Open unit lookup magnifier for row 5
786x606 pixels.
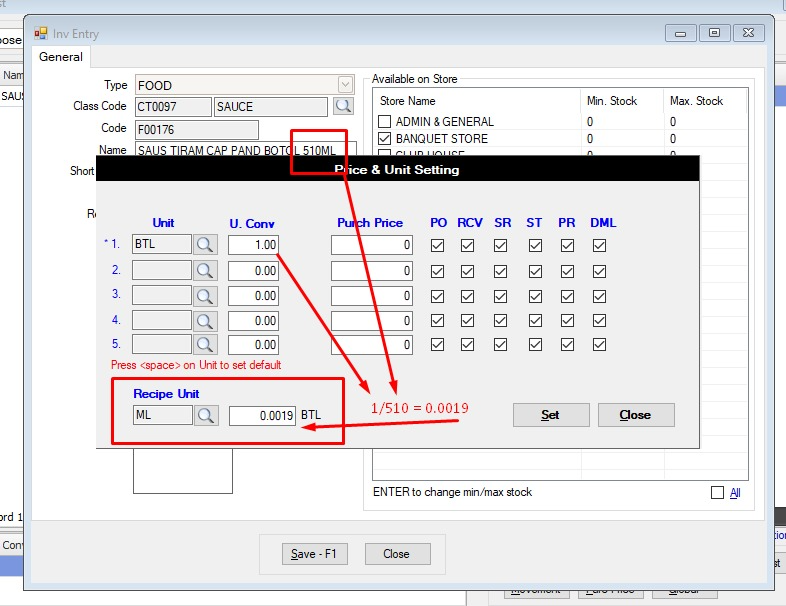(205, 344)
